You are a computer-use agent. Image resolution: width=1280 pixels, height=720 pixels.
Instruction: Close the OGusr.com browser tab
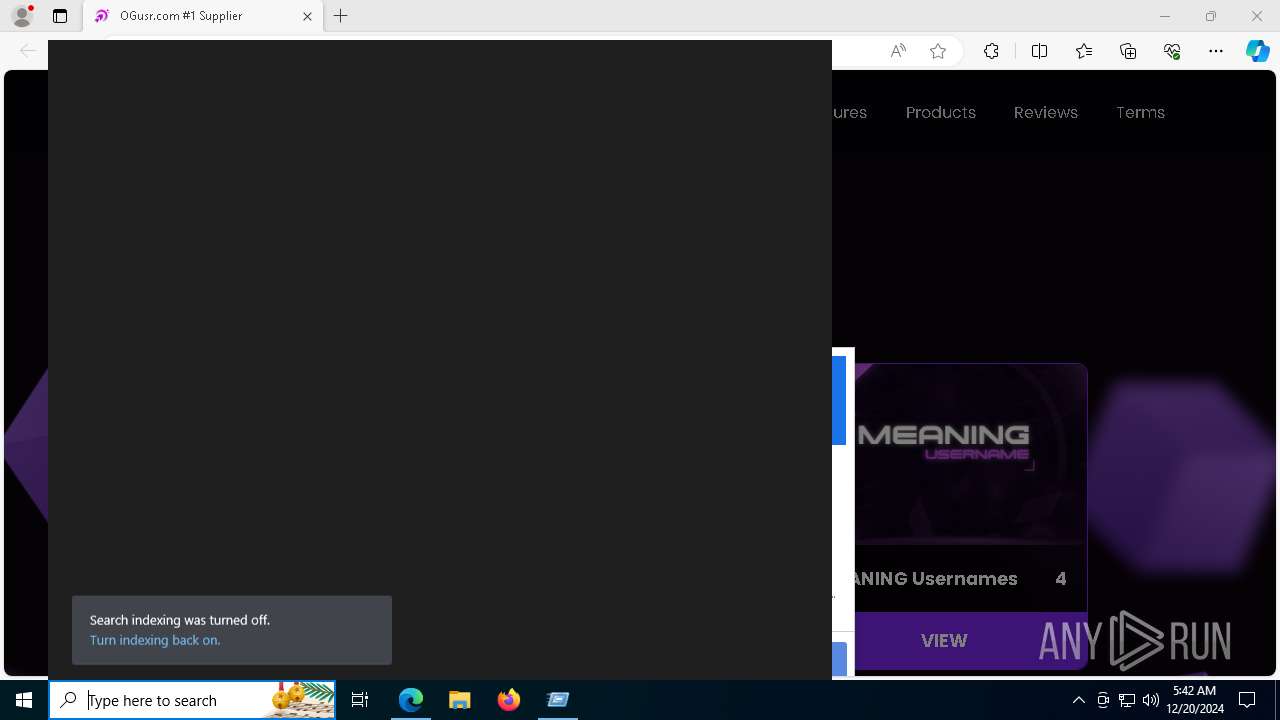tap(307, 16)
